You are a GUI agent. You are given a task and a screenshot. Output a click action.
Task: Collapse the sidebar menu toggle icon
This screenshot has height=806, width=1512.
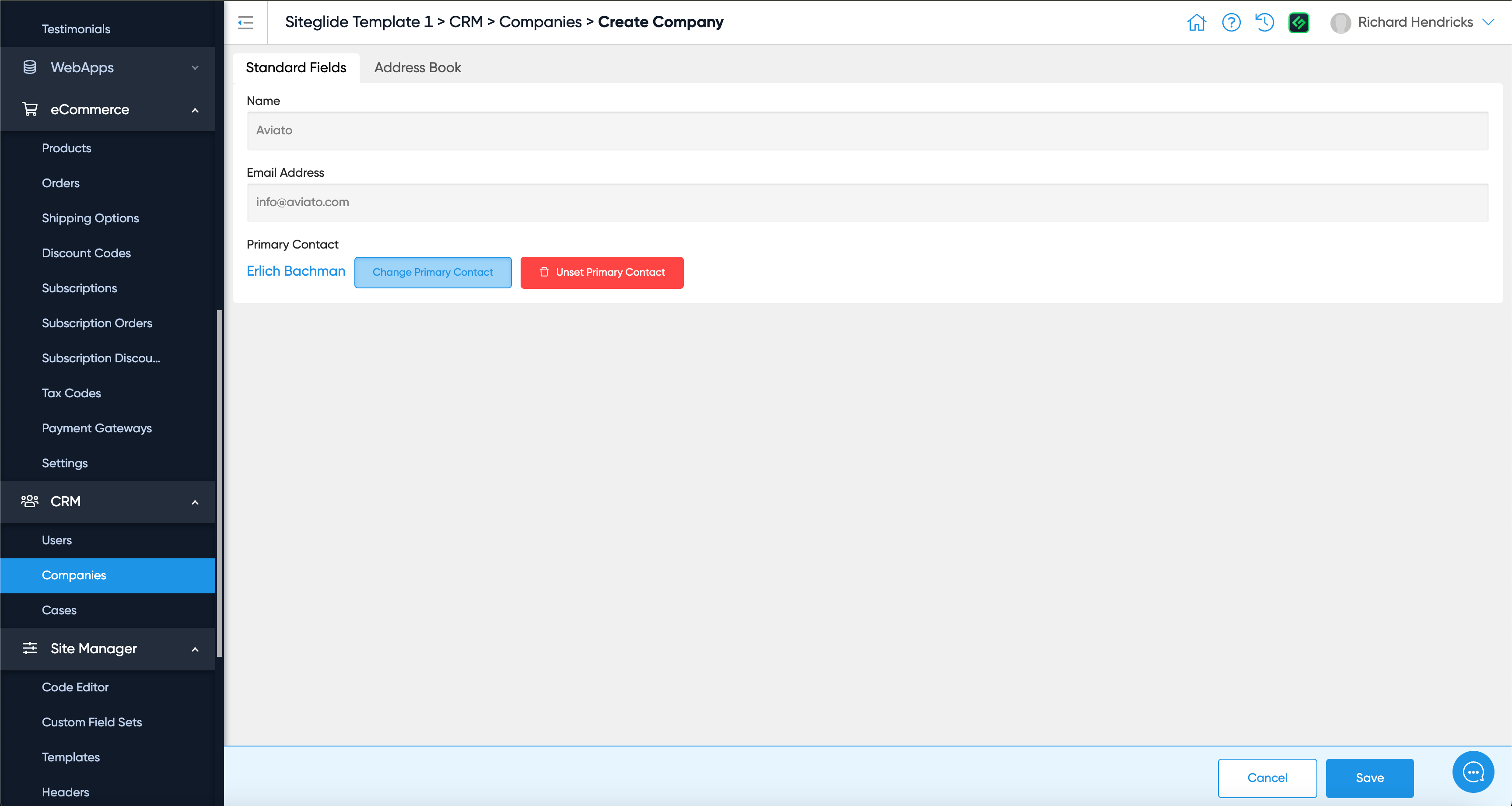pyautogui.click(x=245, y=22)
